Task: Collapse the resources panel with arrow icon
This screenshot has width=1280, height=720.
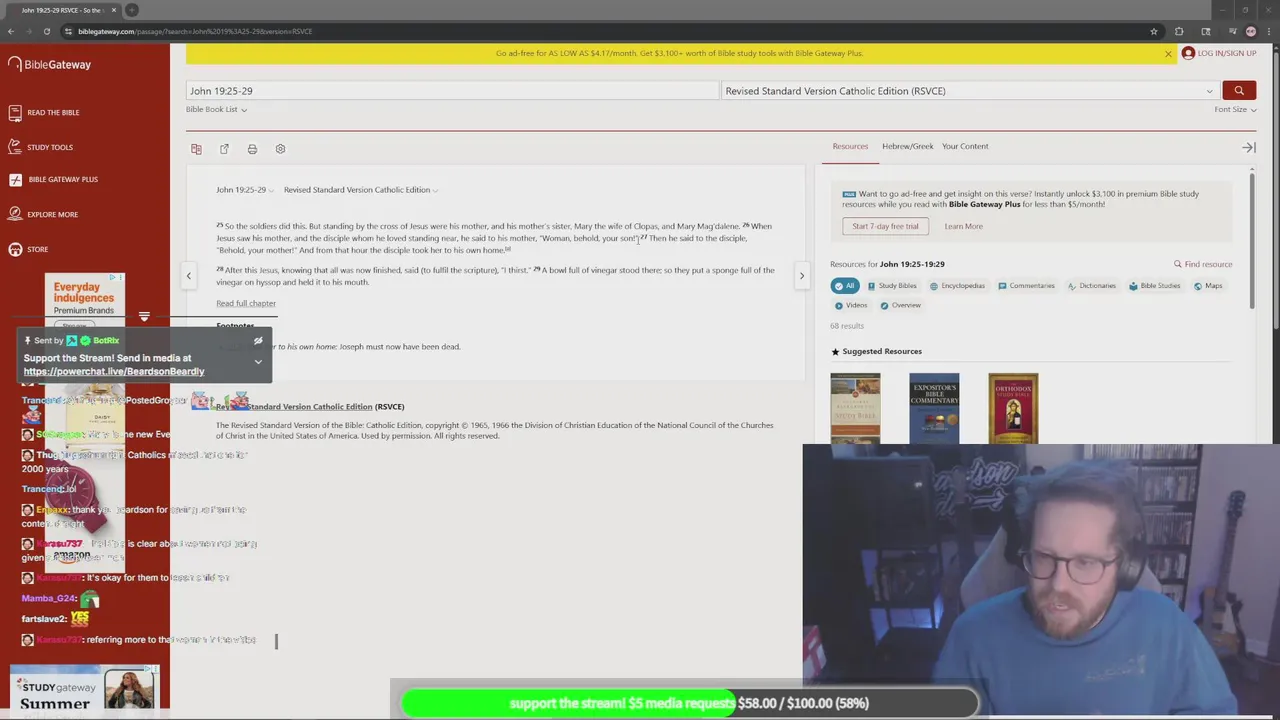Action: (x=1248, y=147)
